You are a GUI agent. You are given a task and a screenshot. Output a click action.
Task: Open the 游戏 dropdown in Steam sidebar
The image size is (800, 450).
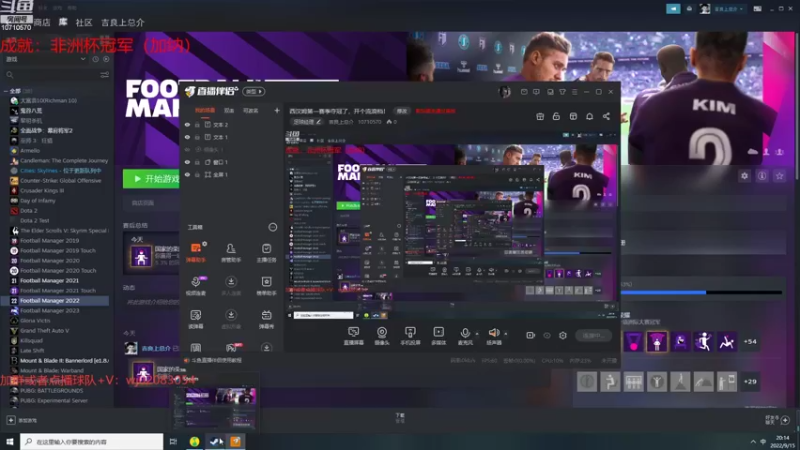pyautogui.click(x=83, y=59)
